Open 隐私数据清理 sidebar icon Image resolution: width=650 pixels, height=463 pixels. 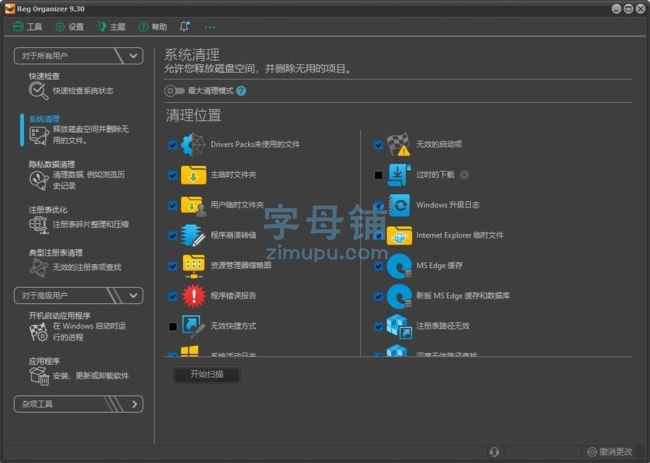[x=39, y=180]
